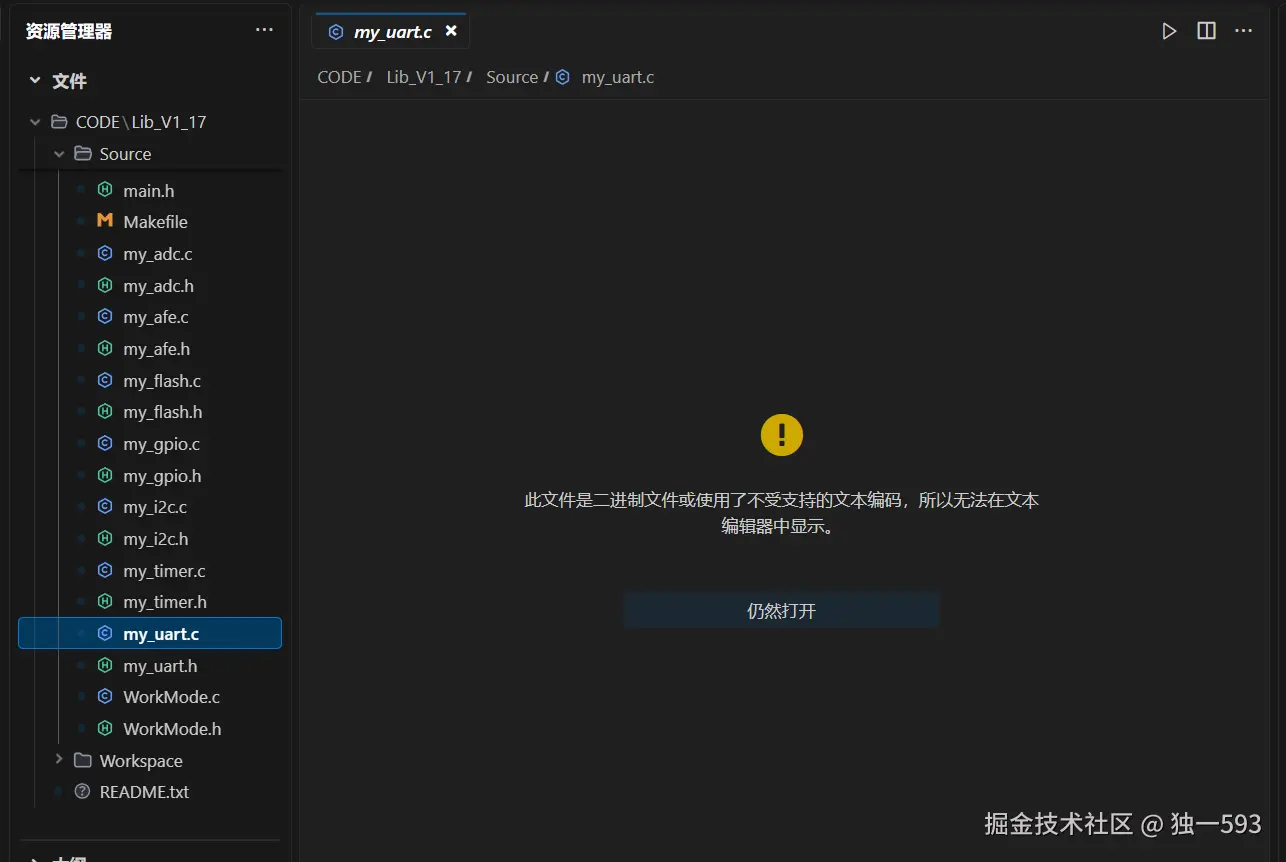Open the Explorer view more actions ellipsis
This screenshot has height=862, width=1286.
point(264,30)
